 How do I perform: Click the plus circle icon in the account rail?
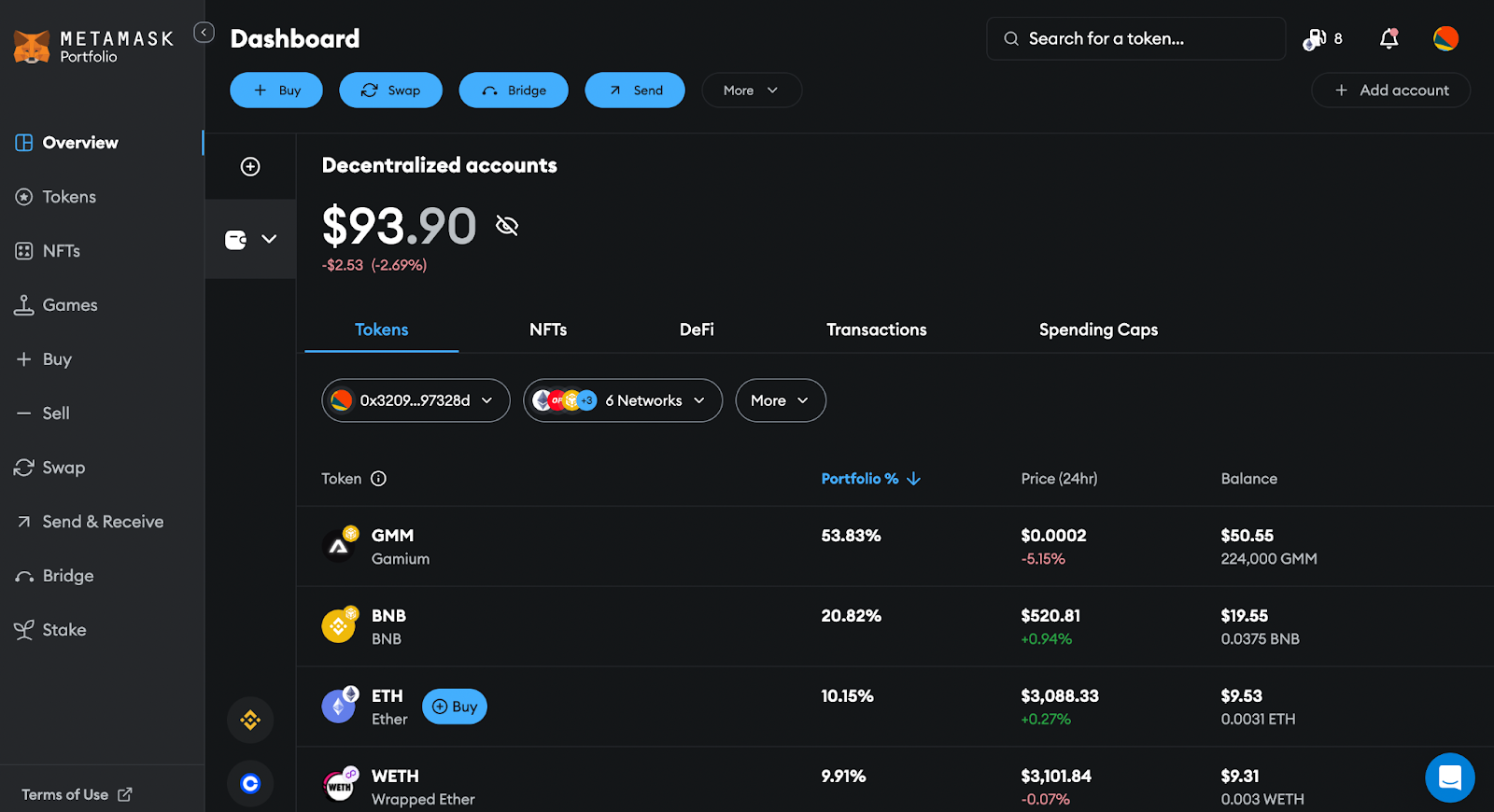point(250,166)
